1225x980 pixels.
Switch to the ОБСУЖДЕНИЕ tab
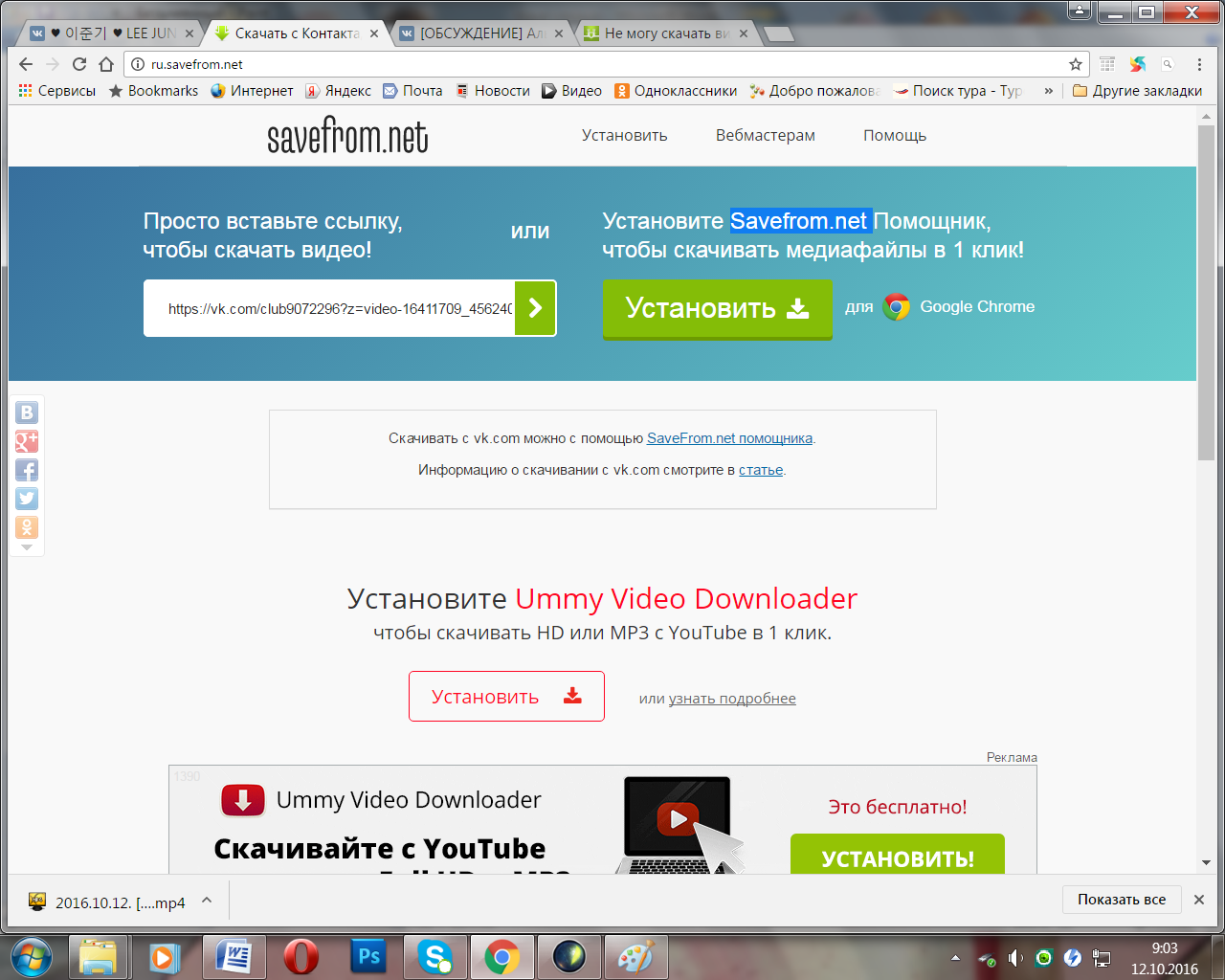click(x=482, y=33)
